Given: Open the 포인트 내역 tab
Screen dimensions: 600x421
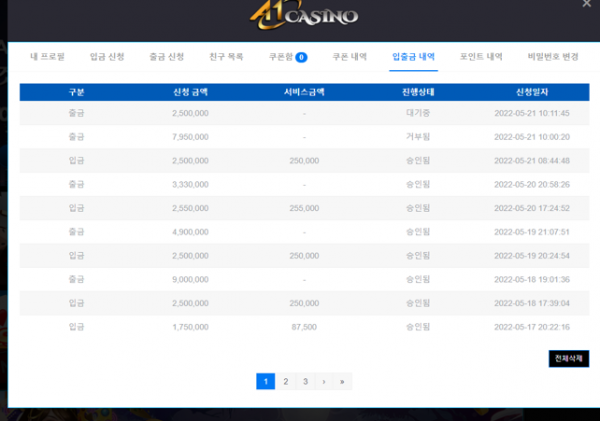Looking at the screenshot, I should pos(480,58).
